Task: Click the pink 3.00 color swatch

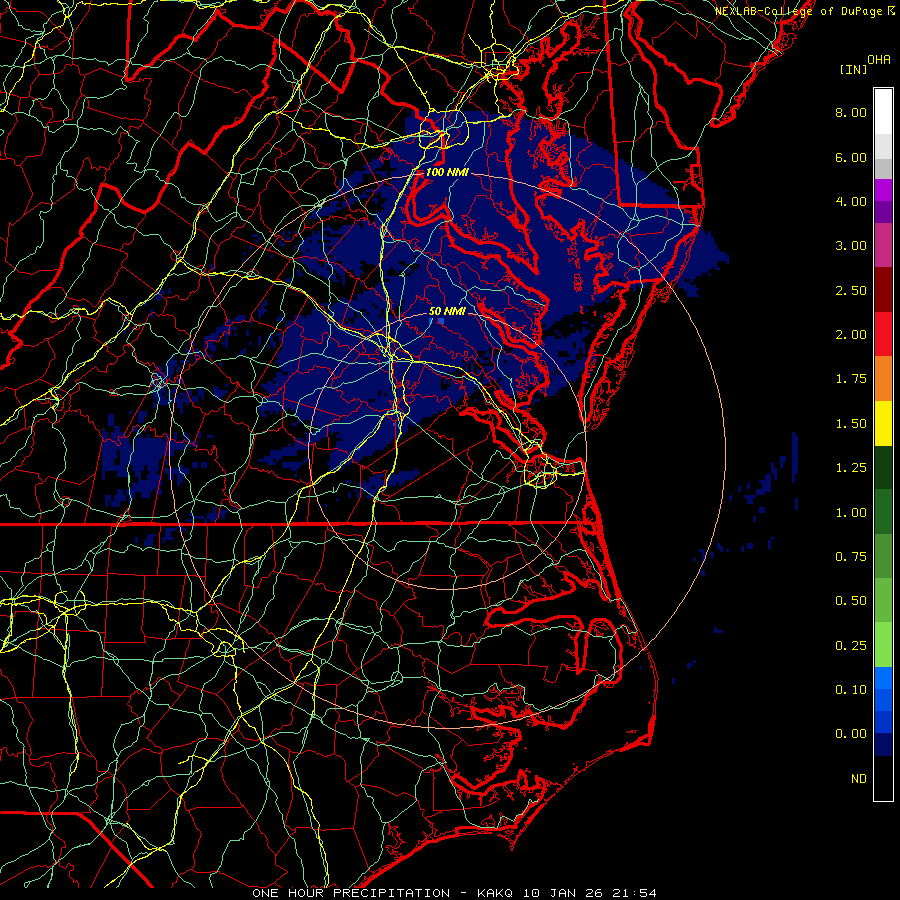Action: 883,246
